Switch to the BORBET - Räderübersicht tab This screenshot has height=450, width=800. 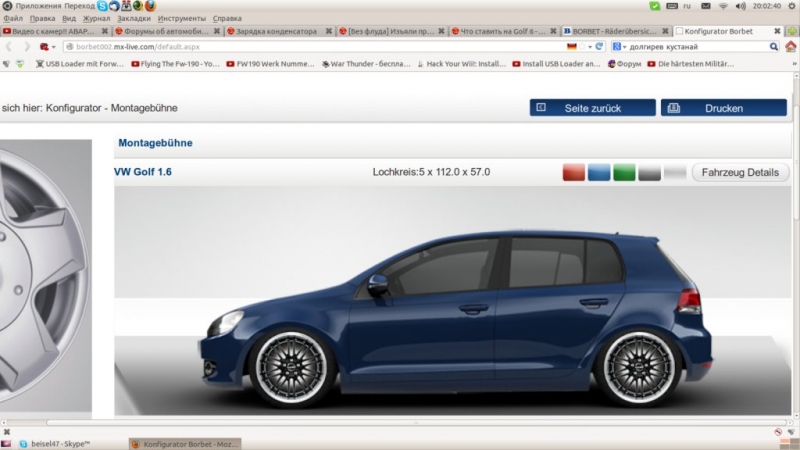[616, 31]
